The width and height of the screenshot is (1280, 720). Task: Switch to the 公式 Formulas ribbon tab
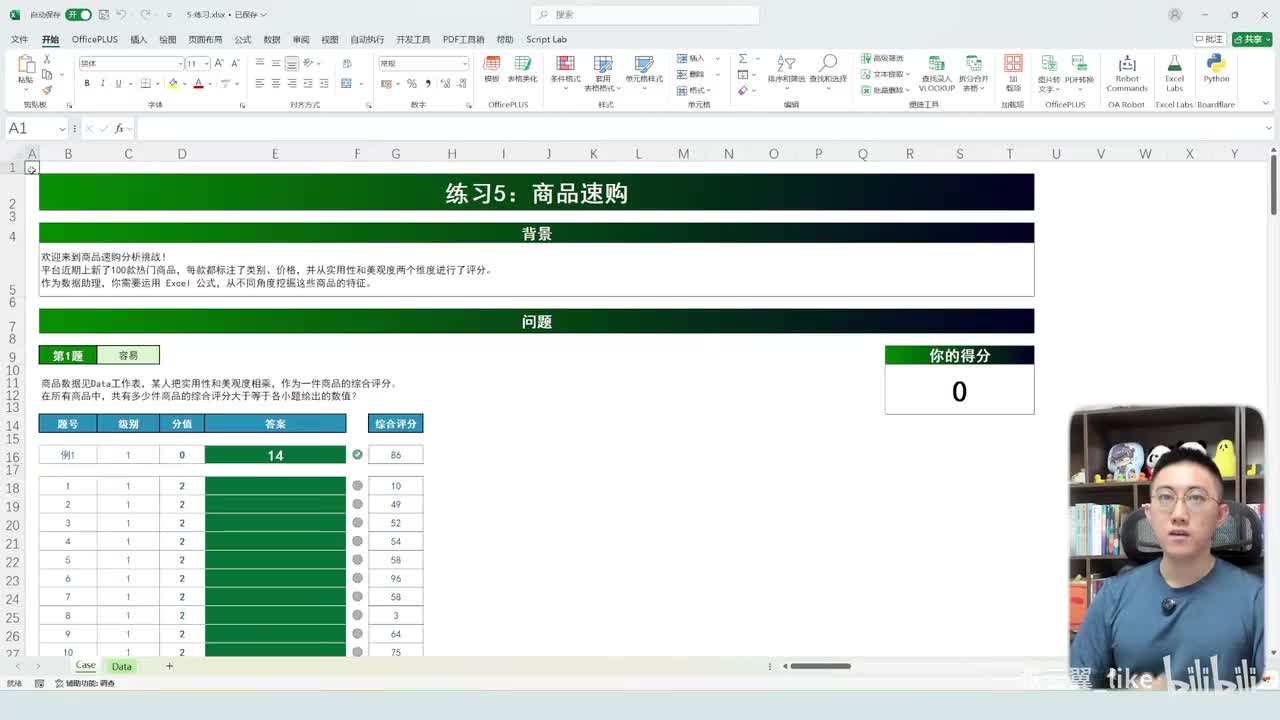[243, 39]
